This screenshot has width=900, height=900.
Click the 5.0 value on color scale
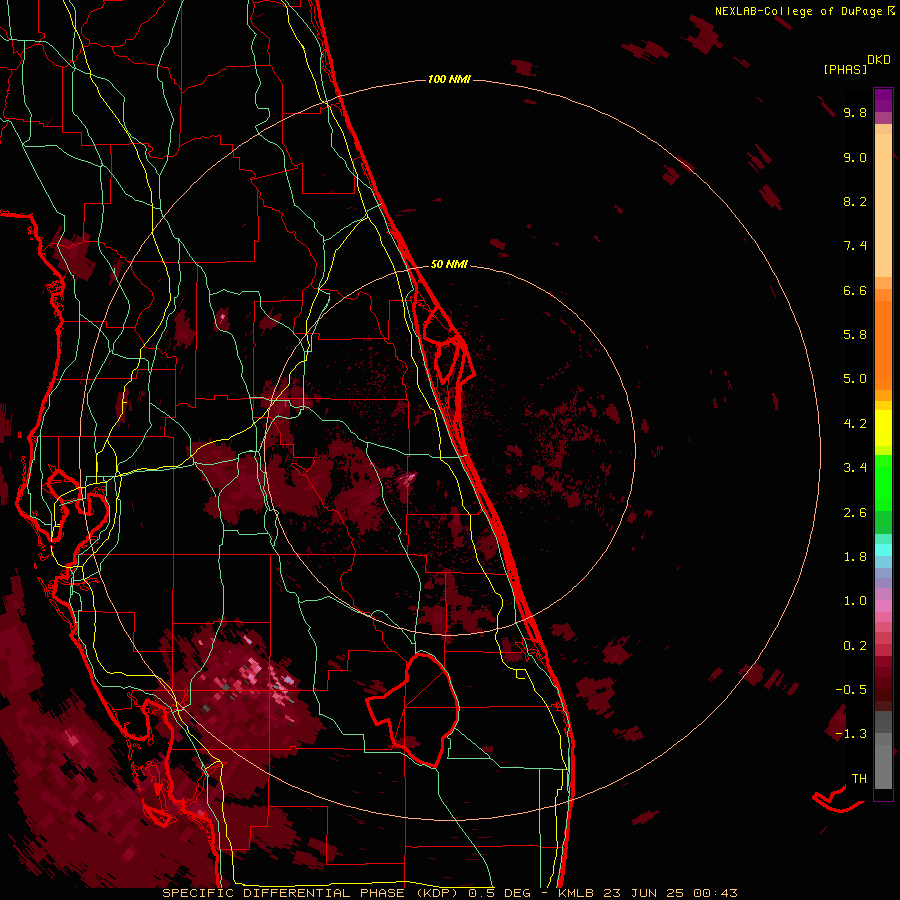pos(855,379)
